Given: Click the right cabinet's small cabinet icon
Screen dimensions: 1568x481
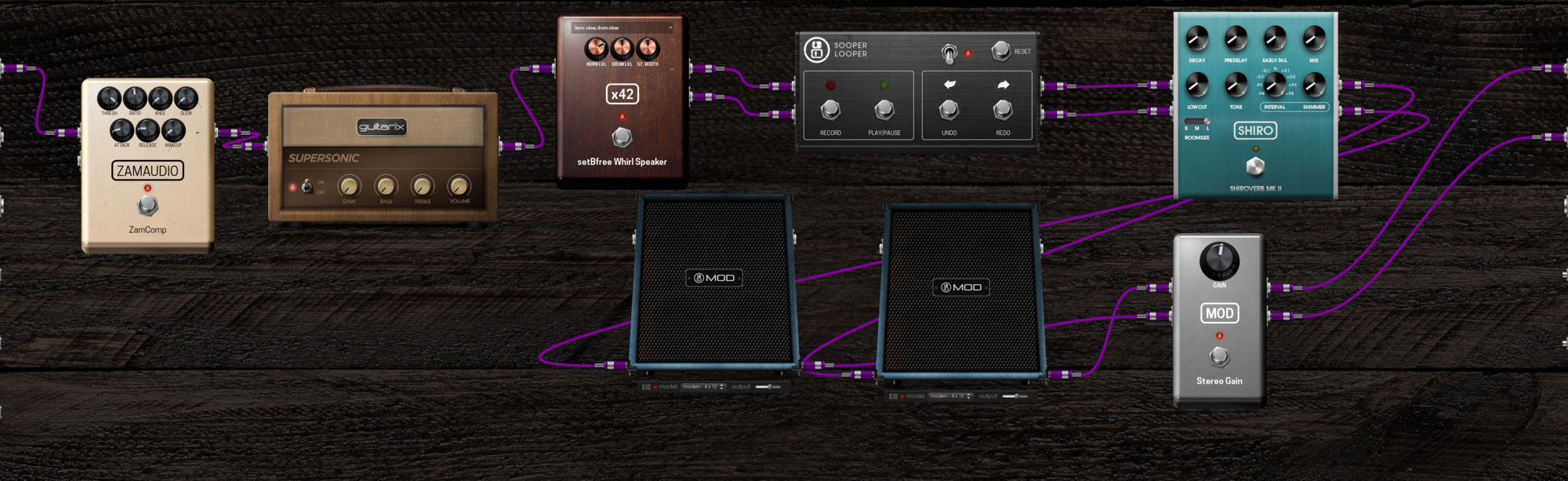Looking at the screenshot, I should (x=894, y=396).
